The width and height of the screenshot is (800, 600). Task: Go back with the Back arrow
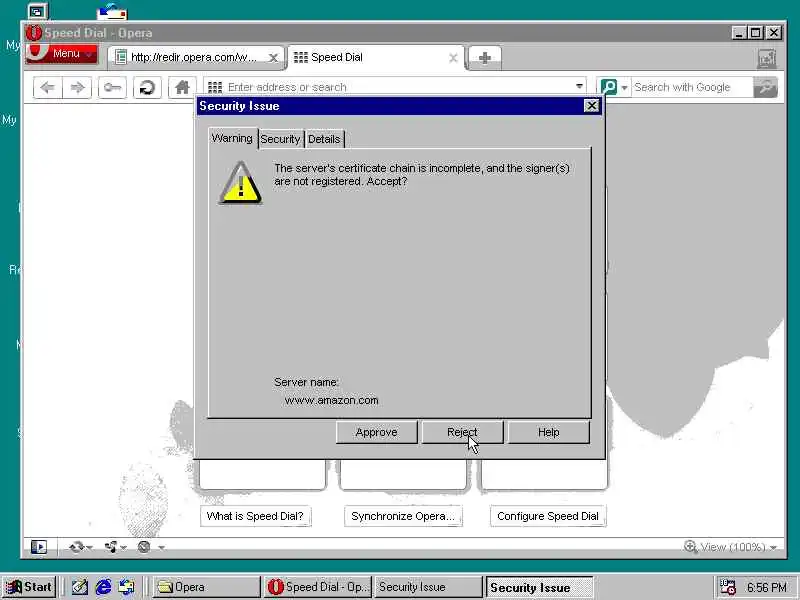point(47,87)
